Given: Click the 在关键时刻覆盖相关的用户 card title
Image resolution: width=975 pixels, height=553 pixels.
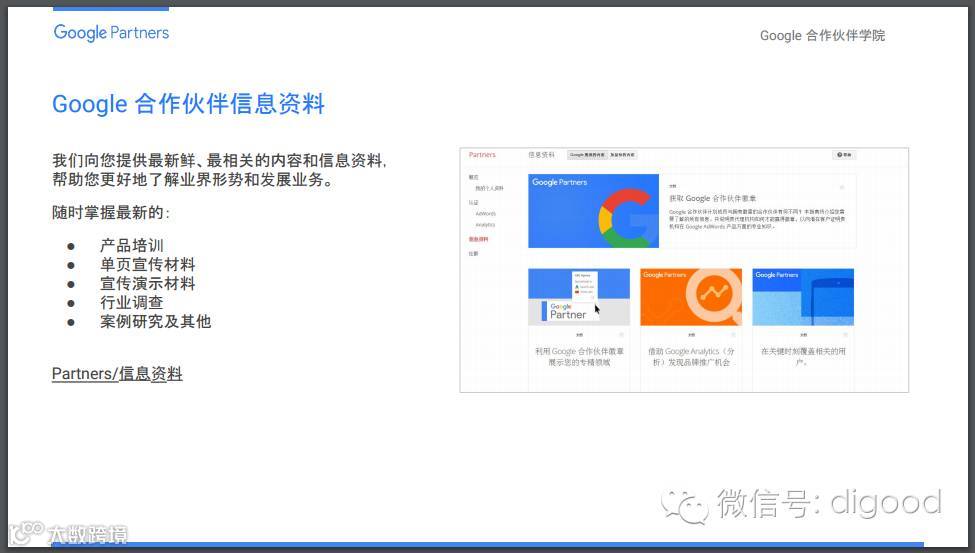Looking at the screenshot, I should tap(803, 356).
